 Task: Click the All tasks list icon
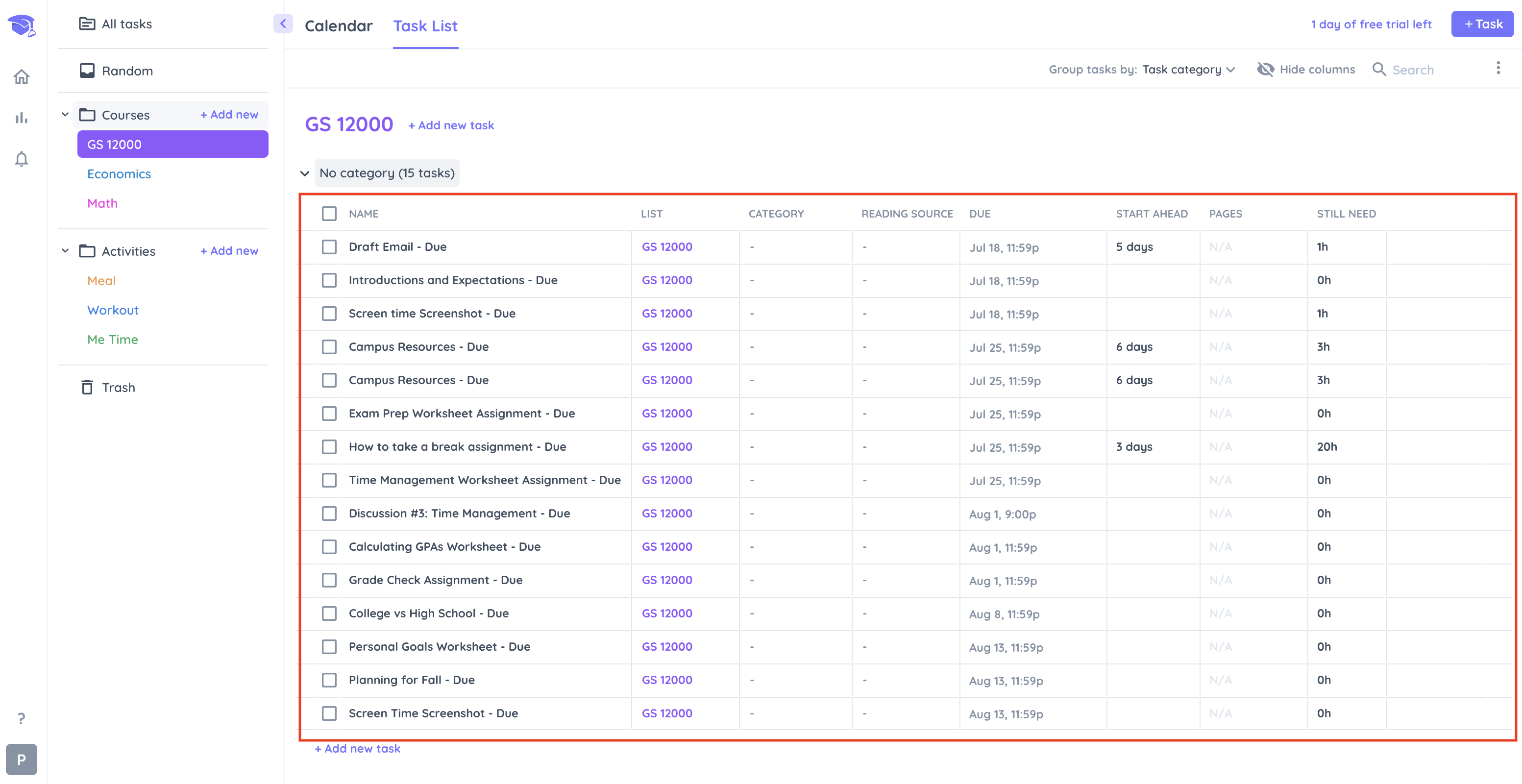[x=87, y=24]
